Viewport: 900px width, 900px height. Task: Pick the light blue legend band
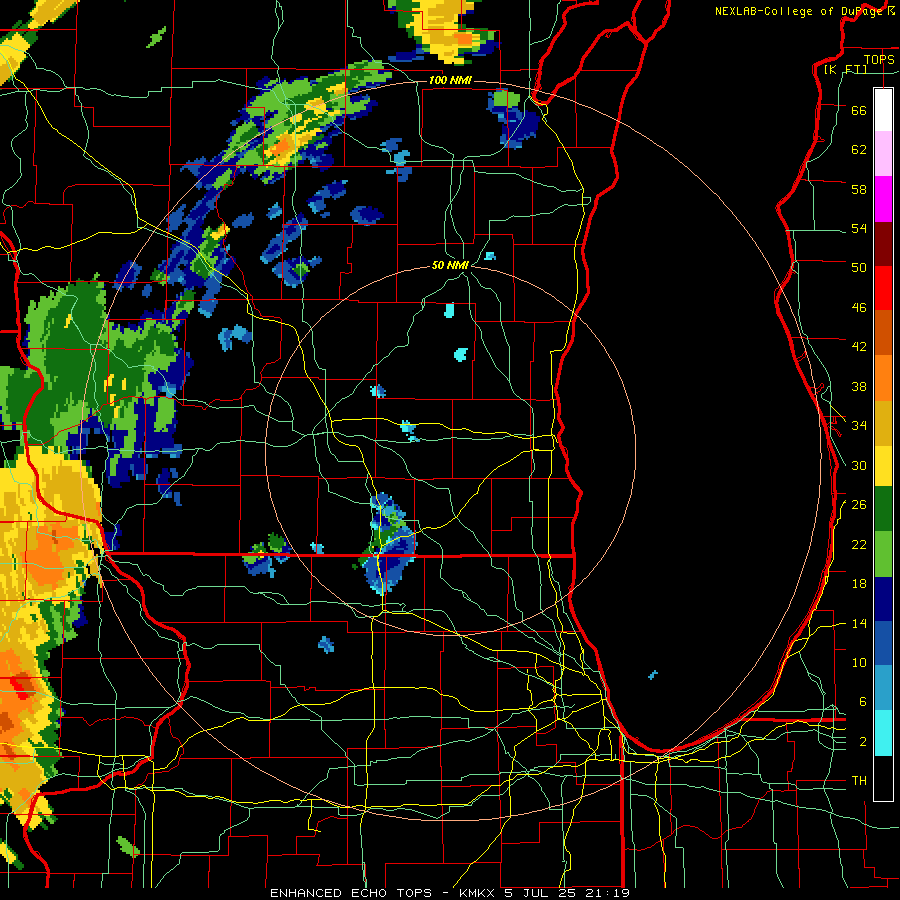(x=883, y=688)
